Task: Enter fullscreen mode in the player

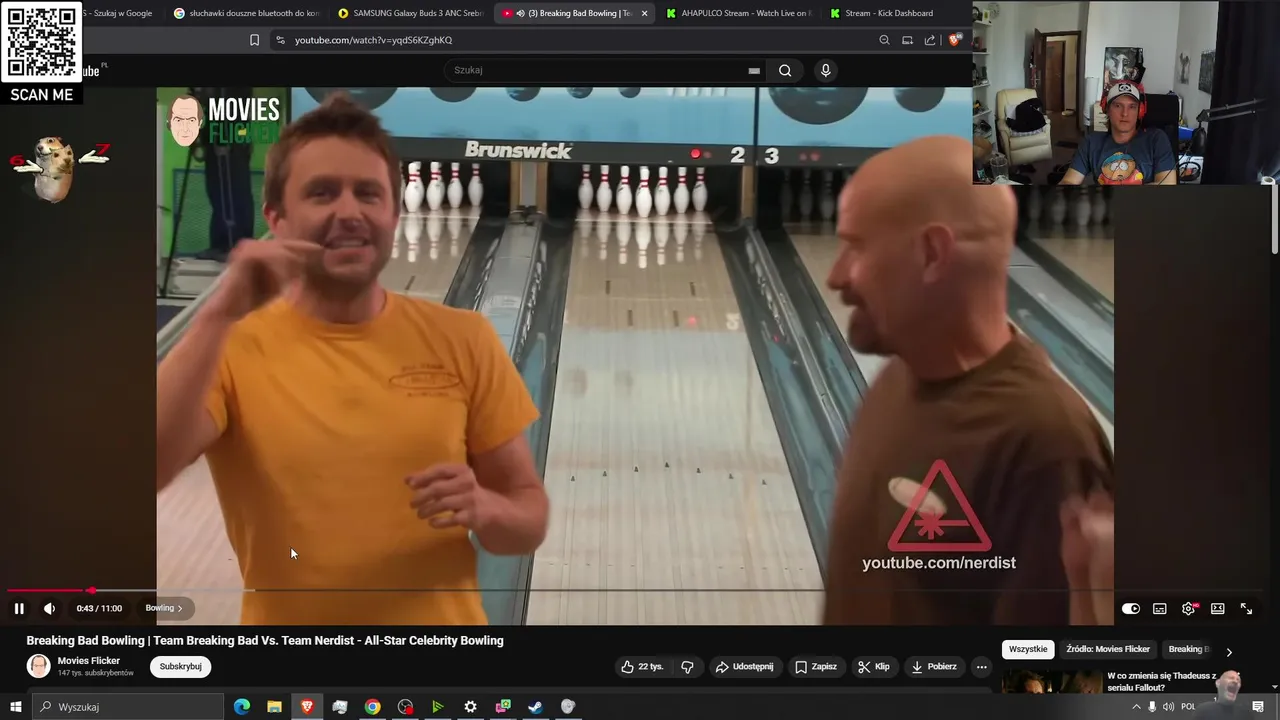Action: pyautogui.click(x=1246, y=609)
